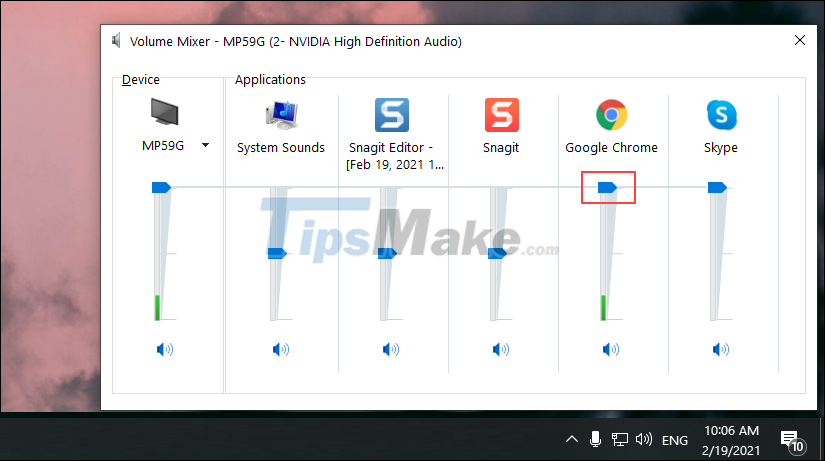
Task: Open taskbar volume speaker icon
Action: coord(643,439)
